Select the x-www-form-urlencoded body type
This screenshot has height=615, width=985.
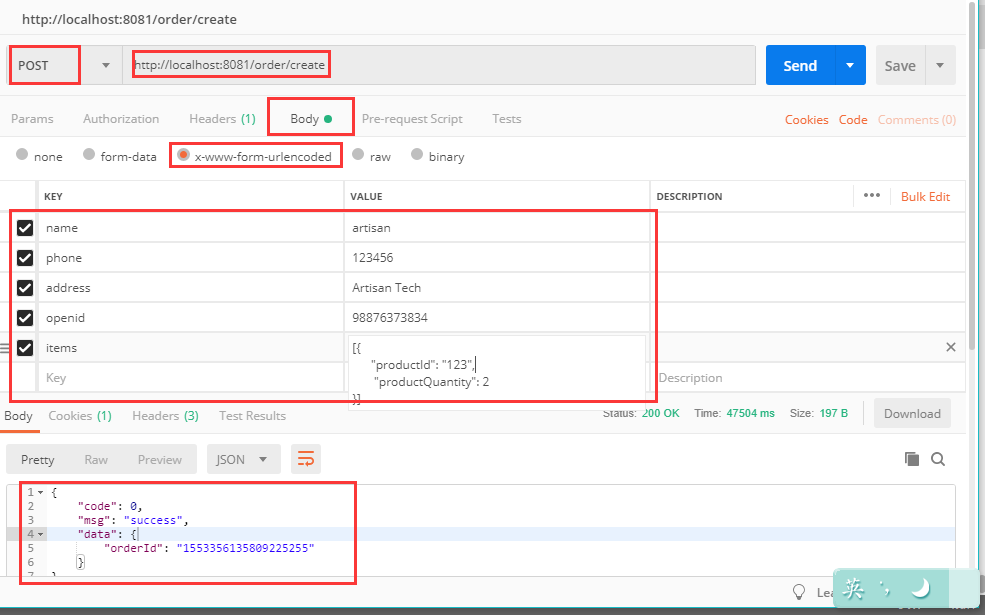pyautogui.click(x=183, y=155)
